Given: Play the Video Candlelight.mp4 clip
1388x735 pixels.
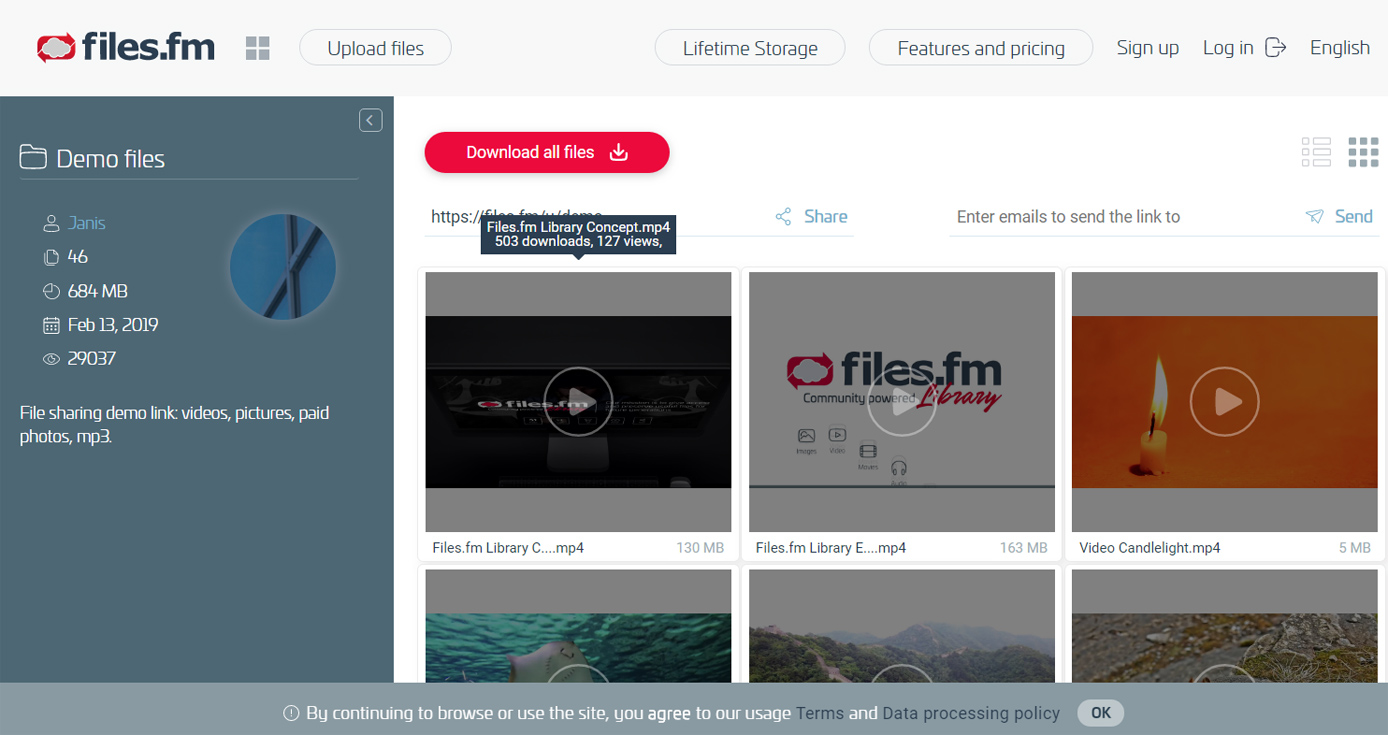Looking at the screenshot, I should tap(1224, 401).
